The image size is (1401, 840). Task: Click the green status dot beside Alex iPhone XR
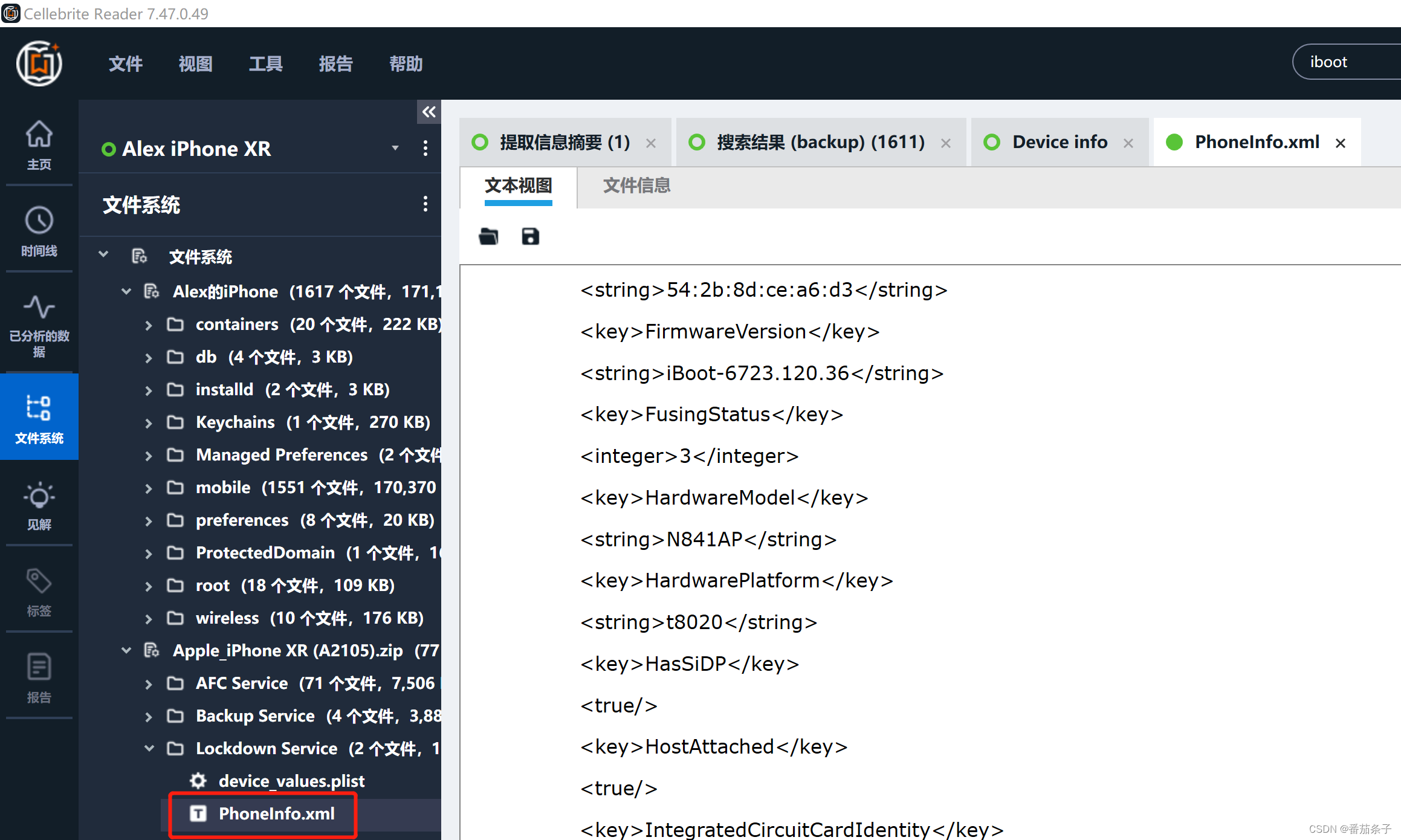(x=109, y=149)
